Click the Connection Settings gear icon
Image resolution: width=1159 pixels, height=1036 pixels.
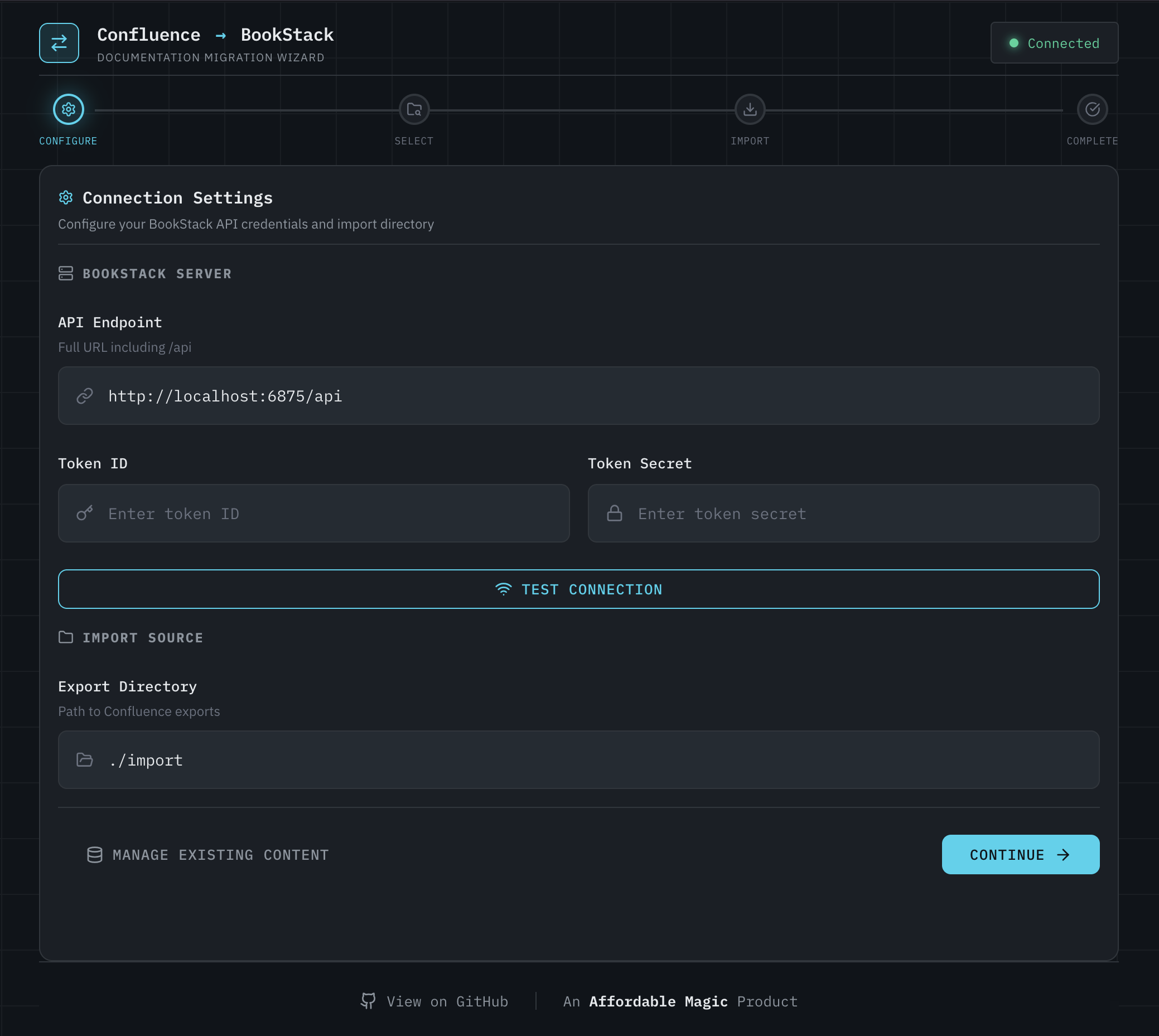65,197
